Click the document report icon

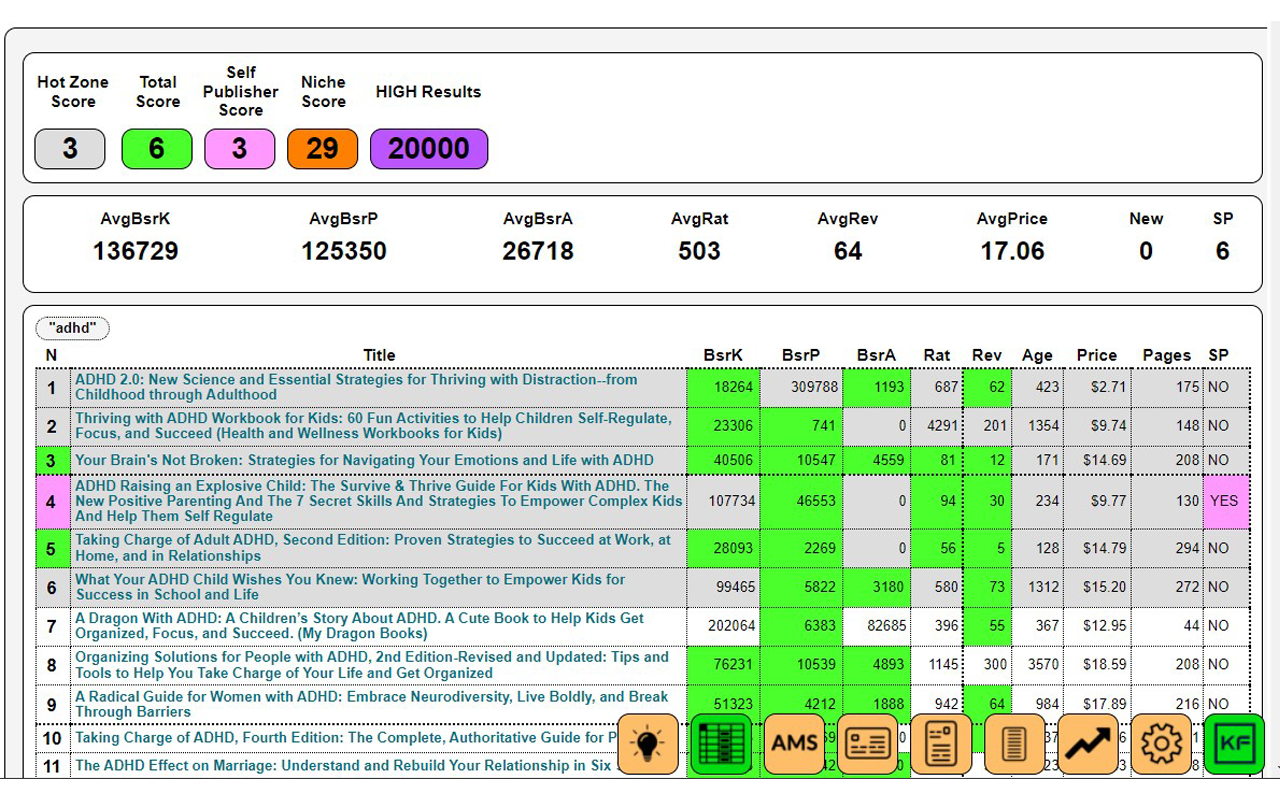click(x=941, y=743)
